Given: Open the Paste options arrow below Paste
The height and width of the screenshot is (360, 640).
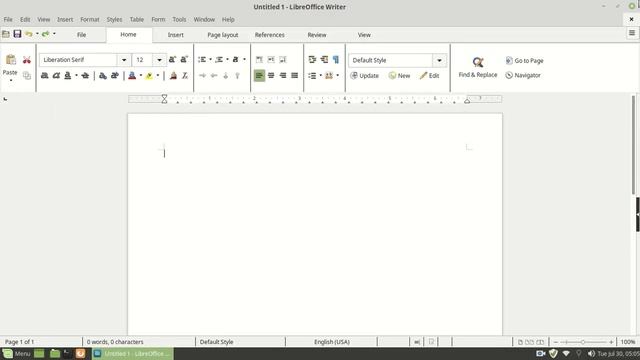Looking at the screenshot, I should 11,80.
